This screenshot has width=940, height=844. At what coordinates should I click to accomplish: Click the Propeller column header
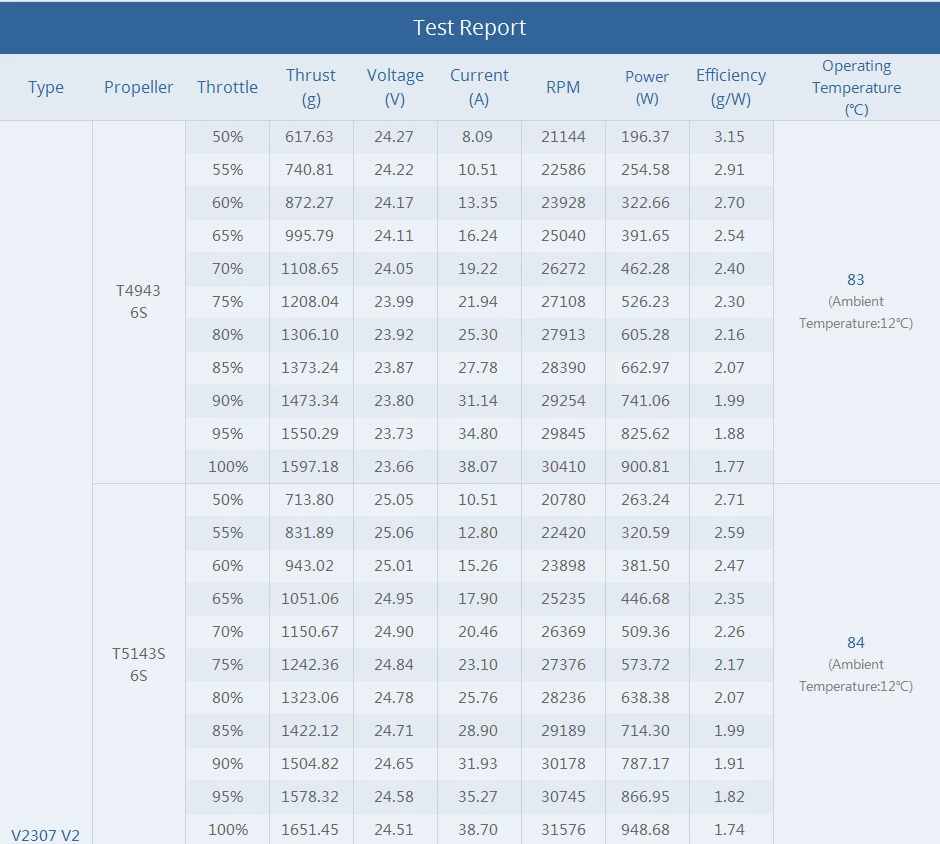pos(138,87)
